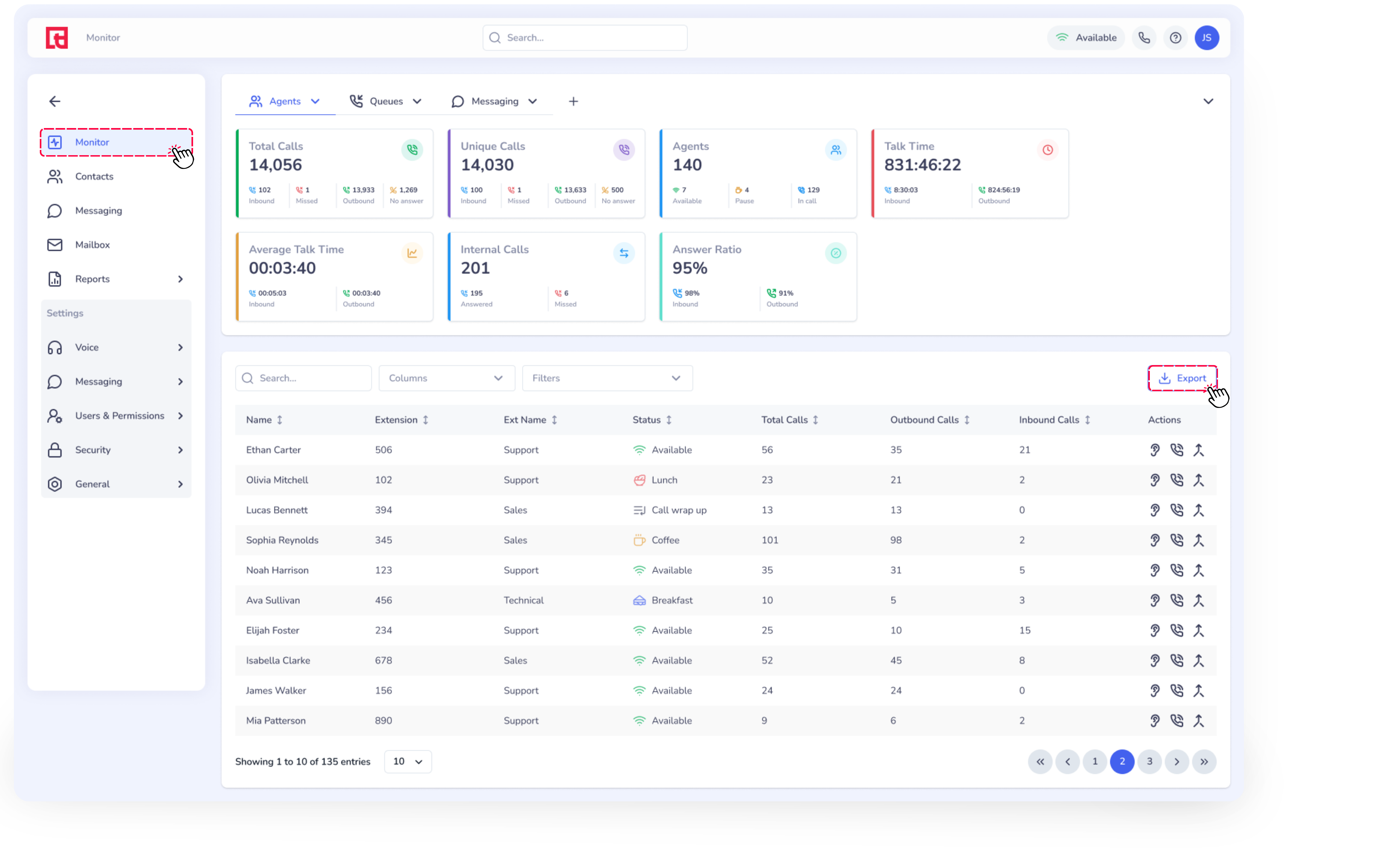Toggle the Available status pill
Image resolution: width=1400 pixels, height=853 pixels.
(1085, 38)
